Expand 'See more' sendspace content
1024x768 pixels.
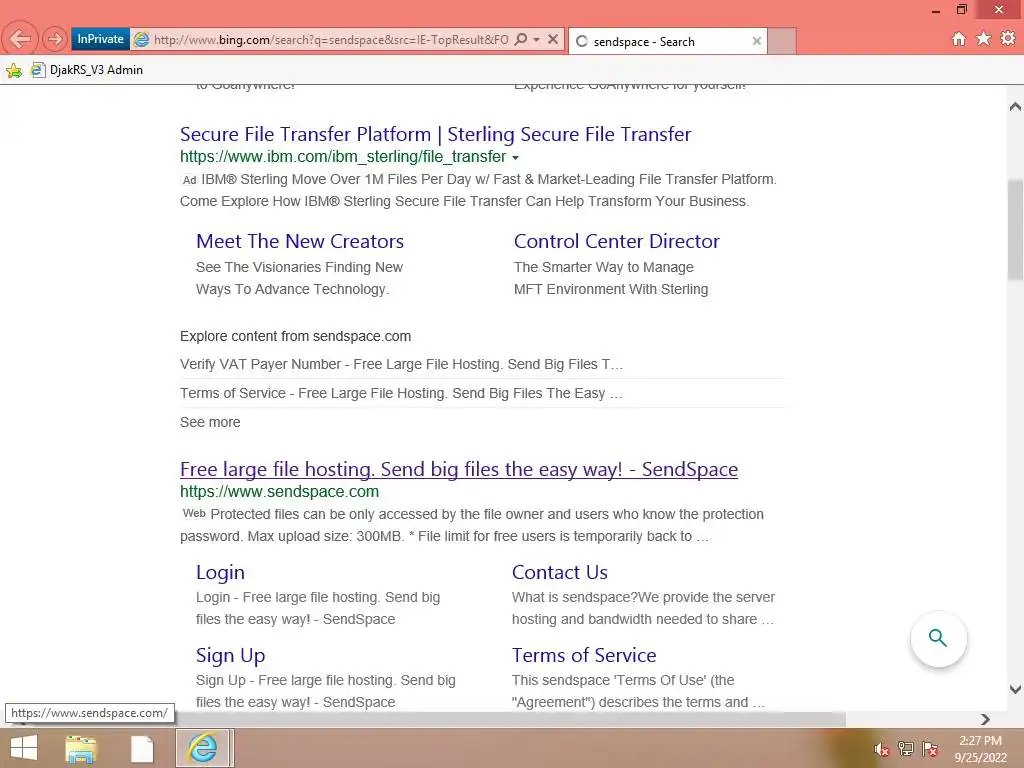click(x=210, y=423)
